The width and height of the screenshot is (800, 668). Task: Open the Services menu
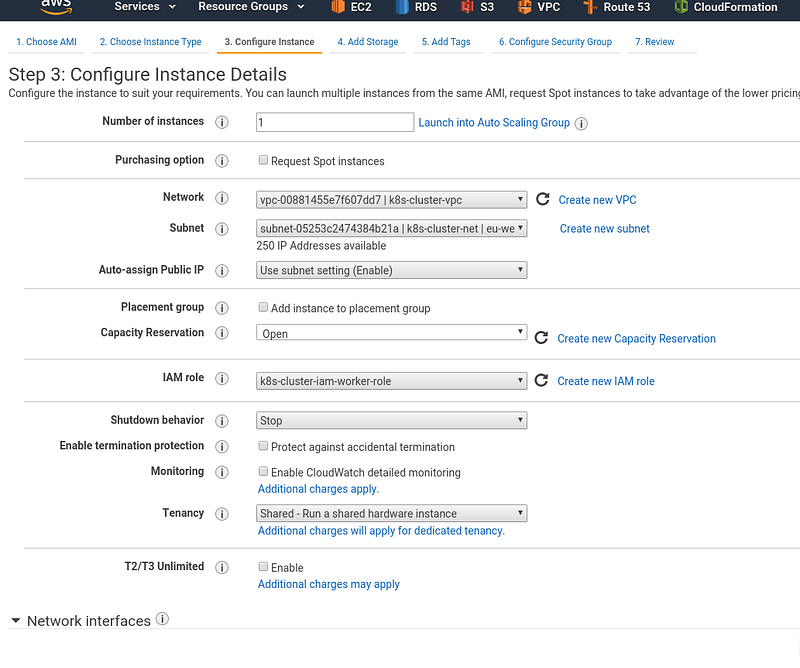[x=145, y=7]
